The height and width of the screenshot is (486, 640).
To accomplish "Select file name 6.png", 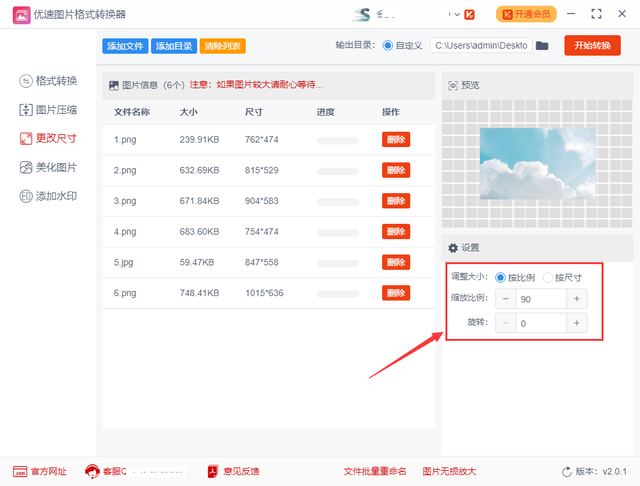I will [x=125, y=293].
